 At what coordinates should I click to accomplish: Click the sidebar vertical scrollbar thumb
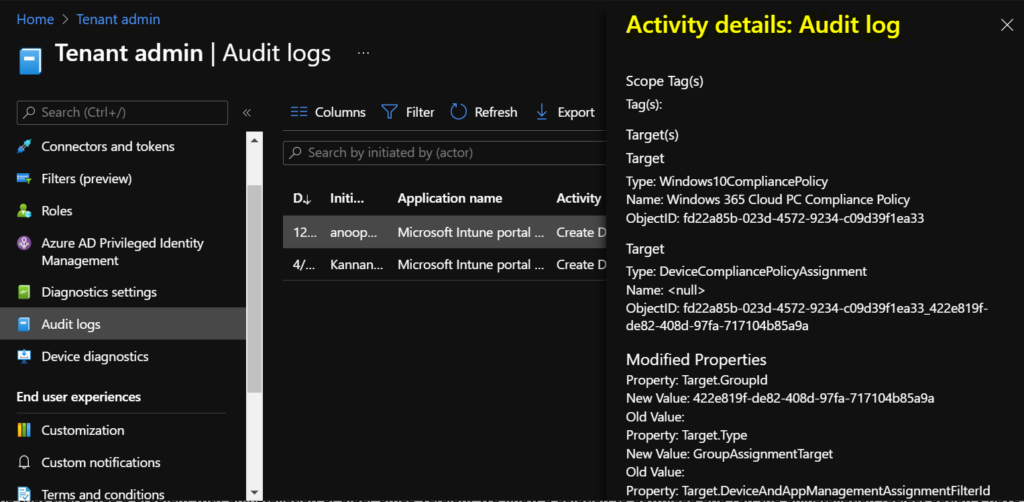coord(254,289)
